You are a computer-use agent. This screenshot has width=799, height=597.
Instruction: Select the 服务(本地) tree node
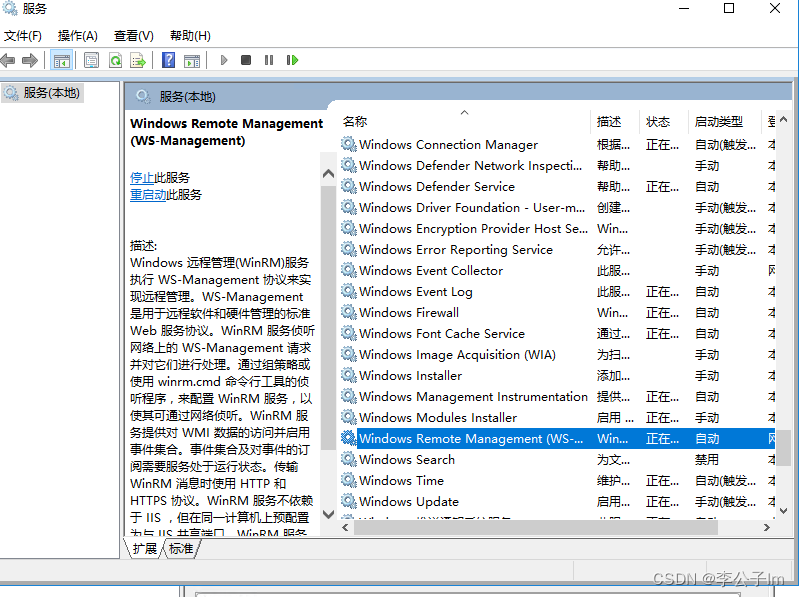pyautogui.click(x=42, y=93)
